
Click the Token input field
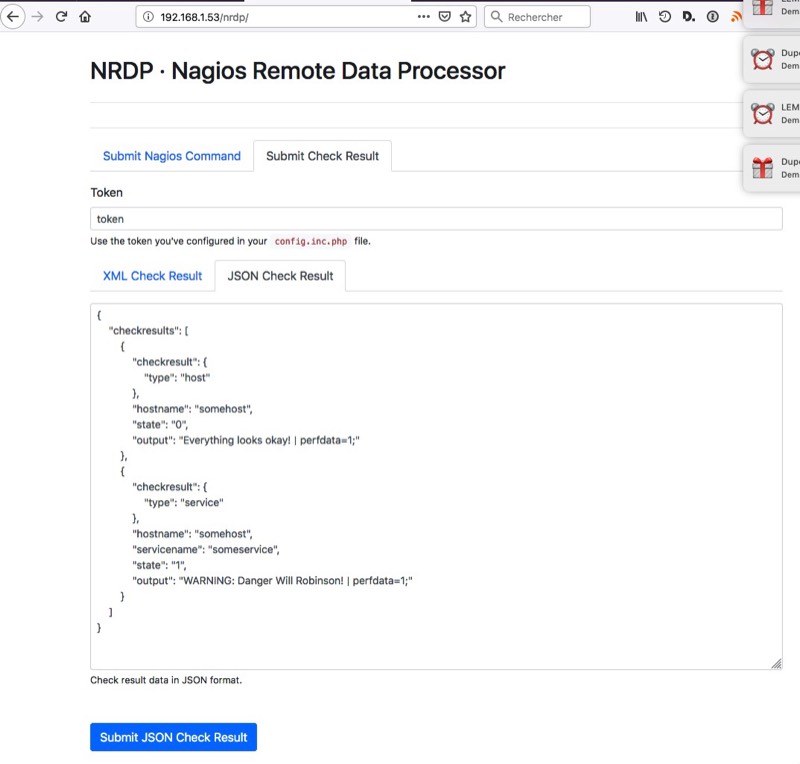click(435, 219)
